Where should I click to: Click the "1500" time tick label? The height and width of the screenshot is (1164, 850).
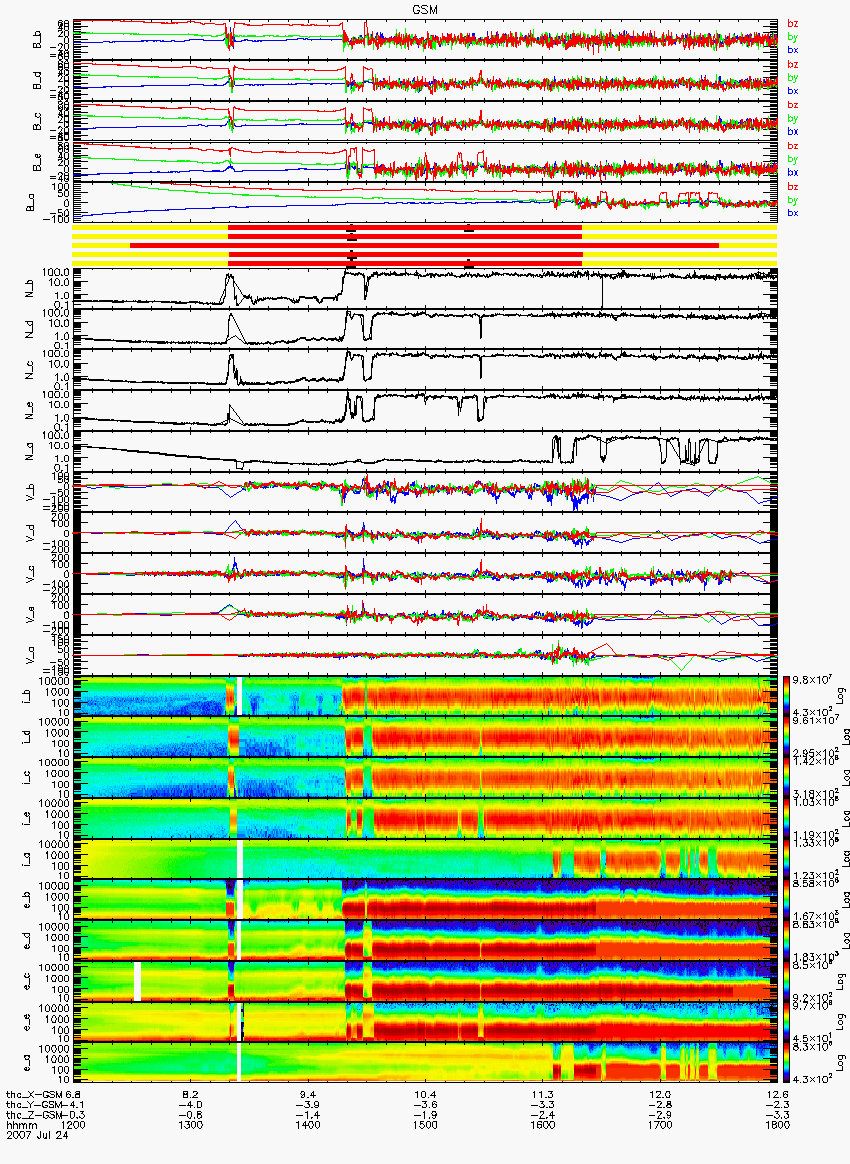[x=425, y=1125]
